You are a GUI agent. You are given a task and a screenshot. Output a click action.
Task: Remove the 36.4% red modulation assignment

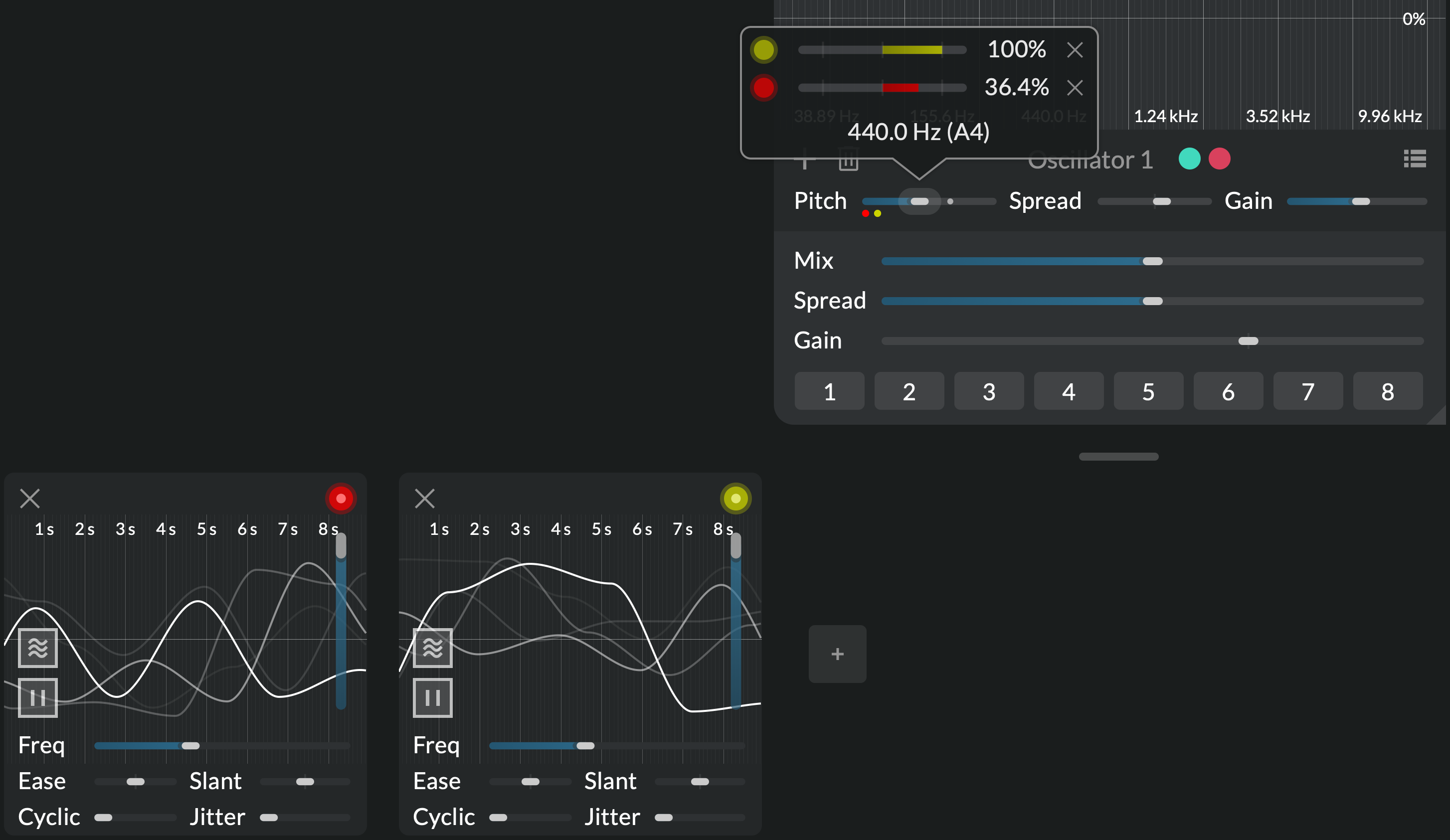pos(1074,88)
